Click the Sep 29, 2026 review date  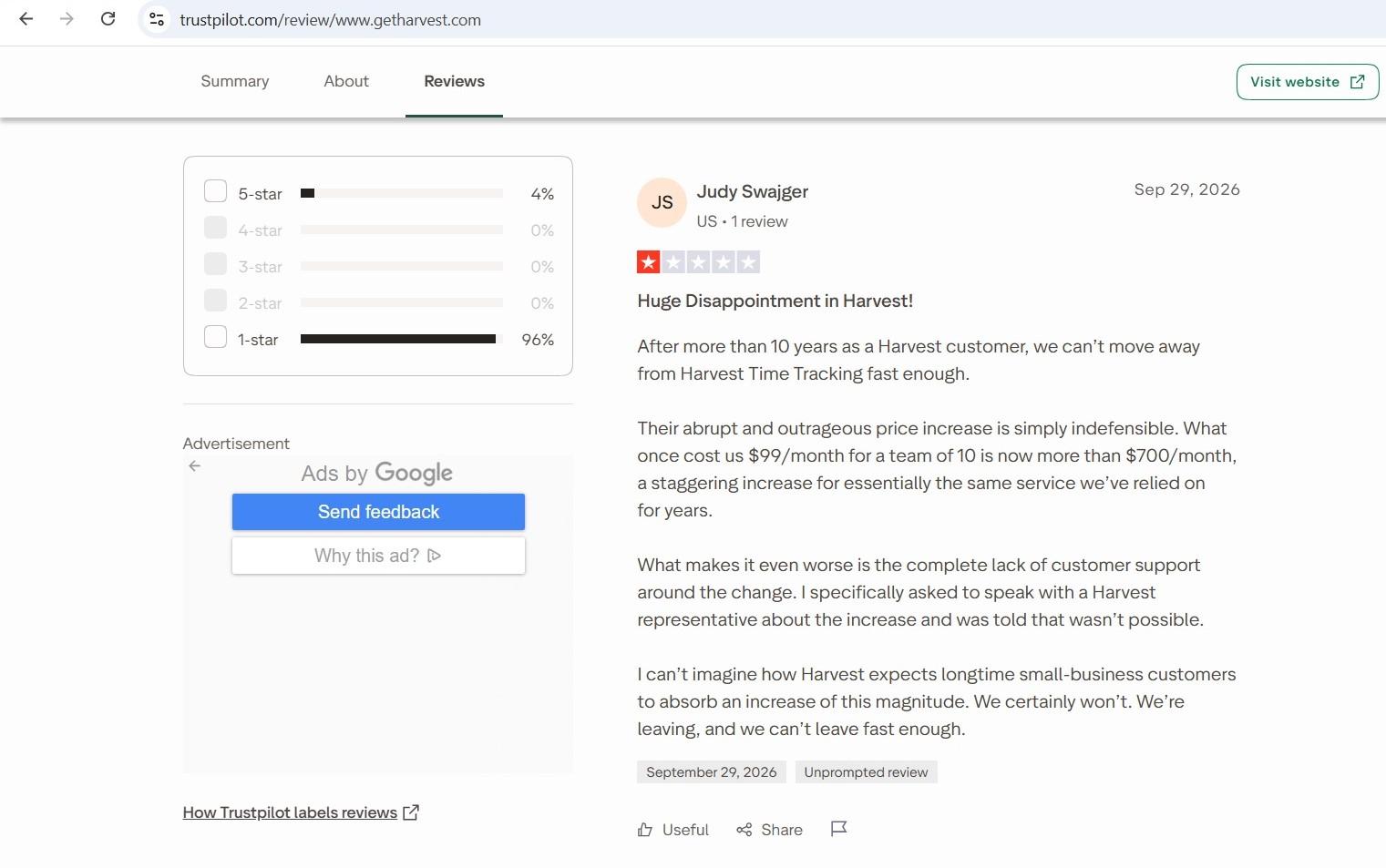(1186, 189)
